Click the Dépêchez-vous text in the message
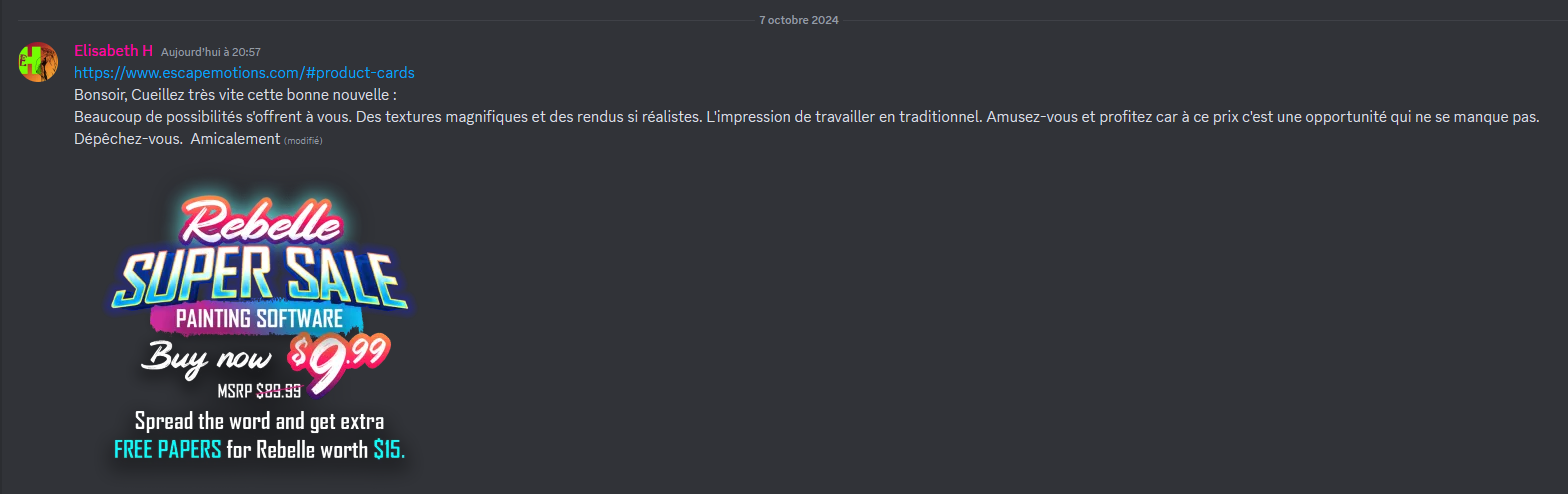Viewport: 1568px width, 494px height. 128,139
